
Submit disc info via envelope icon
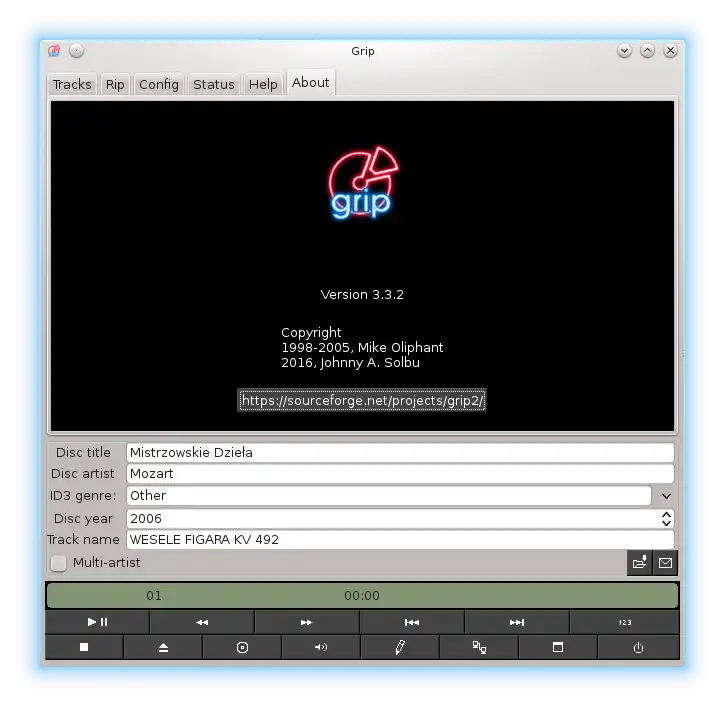click(x=665, y=563)
